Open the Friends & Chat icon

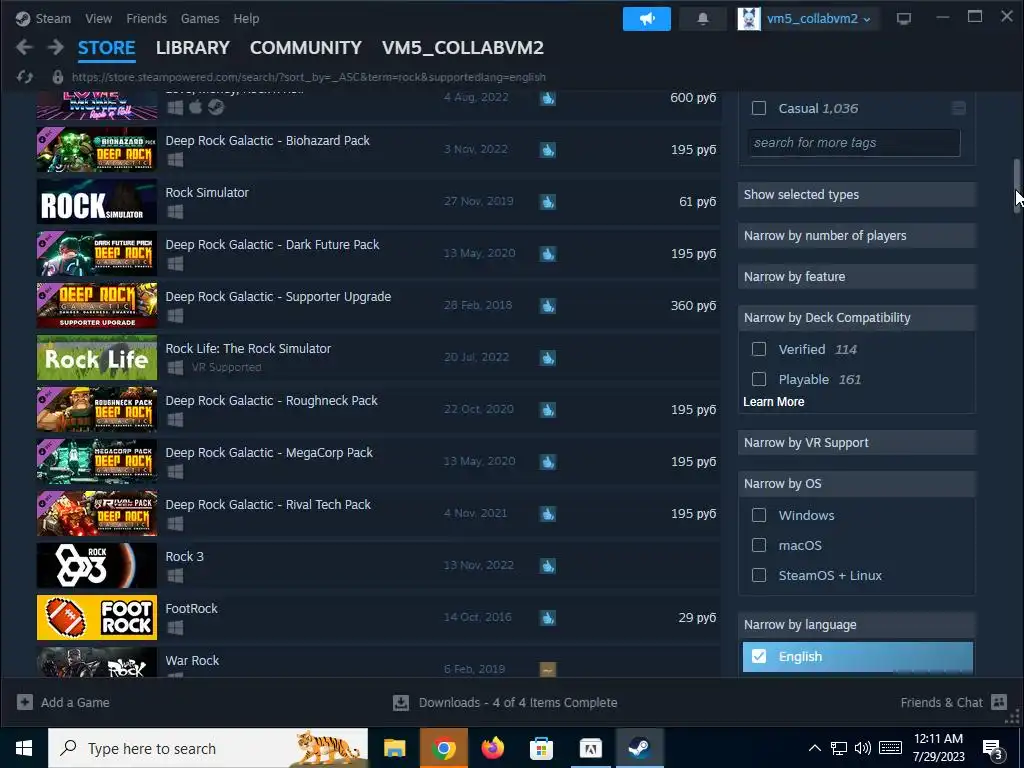999,702
